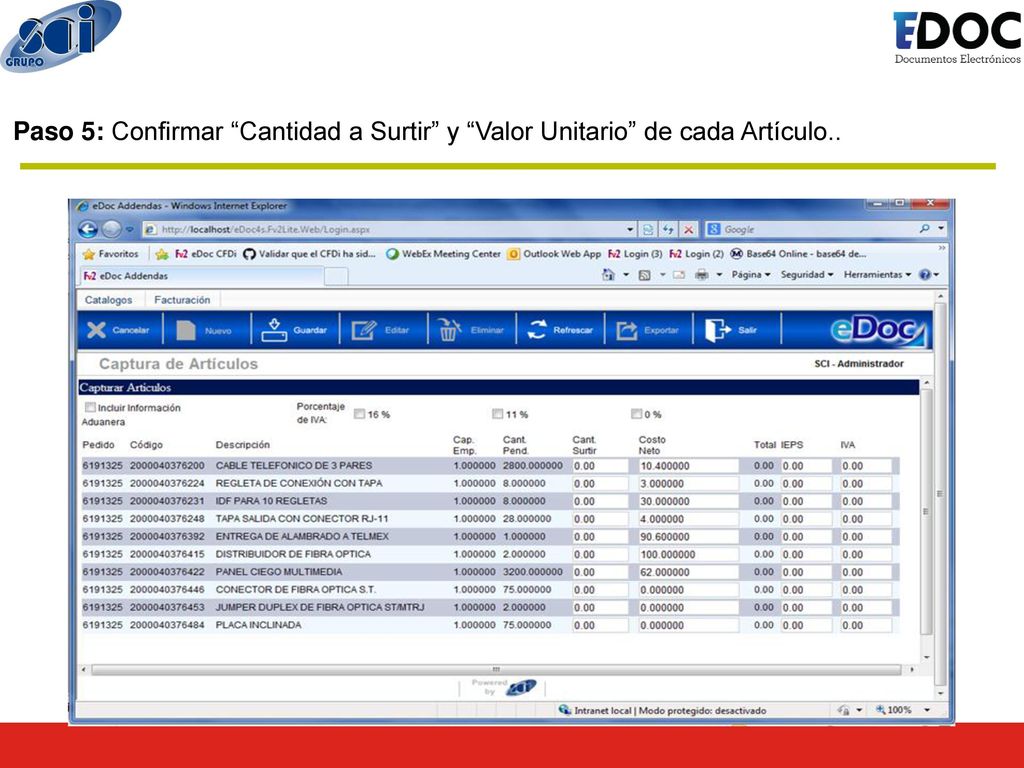The width and height of the screenshot is (1024, 768).
Task: Open Validar que el CFDi favorite
Action: pos(310,254)
